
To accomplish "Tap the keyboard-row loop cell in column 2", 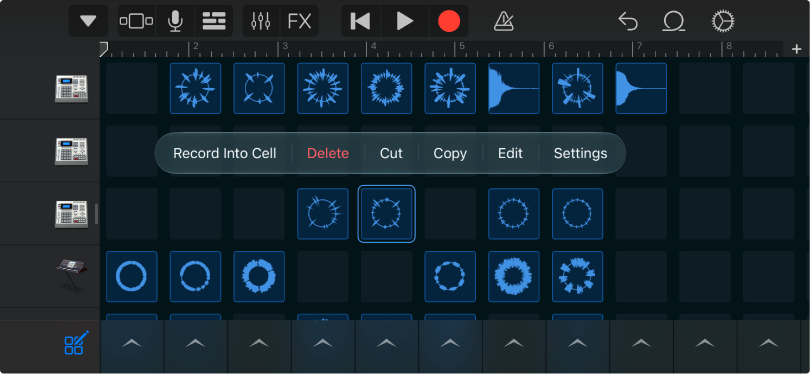I will tap(196, 277).
